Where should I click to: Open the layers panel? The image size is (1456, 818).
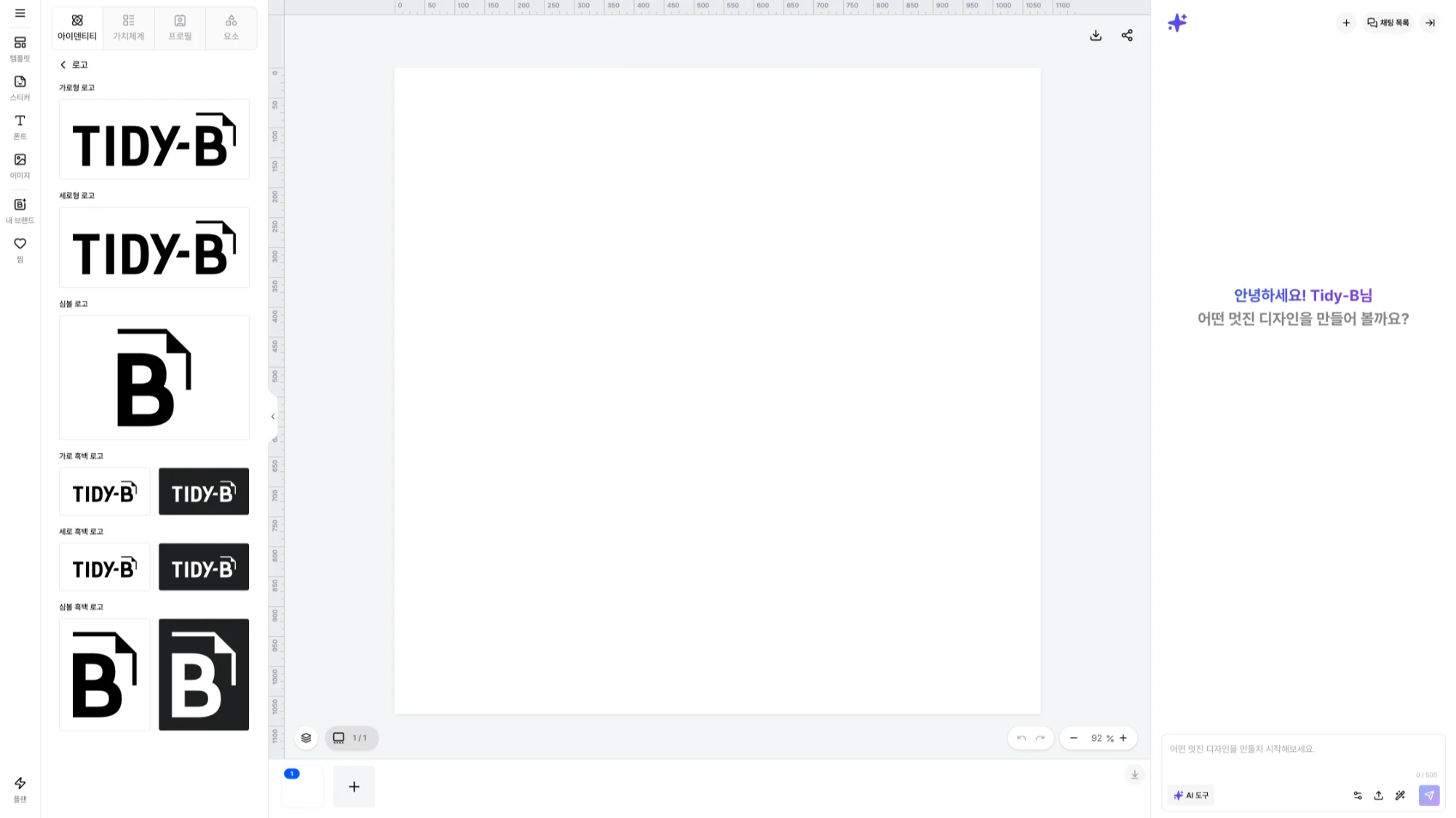(x=306, y=738)
